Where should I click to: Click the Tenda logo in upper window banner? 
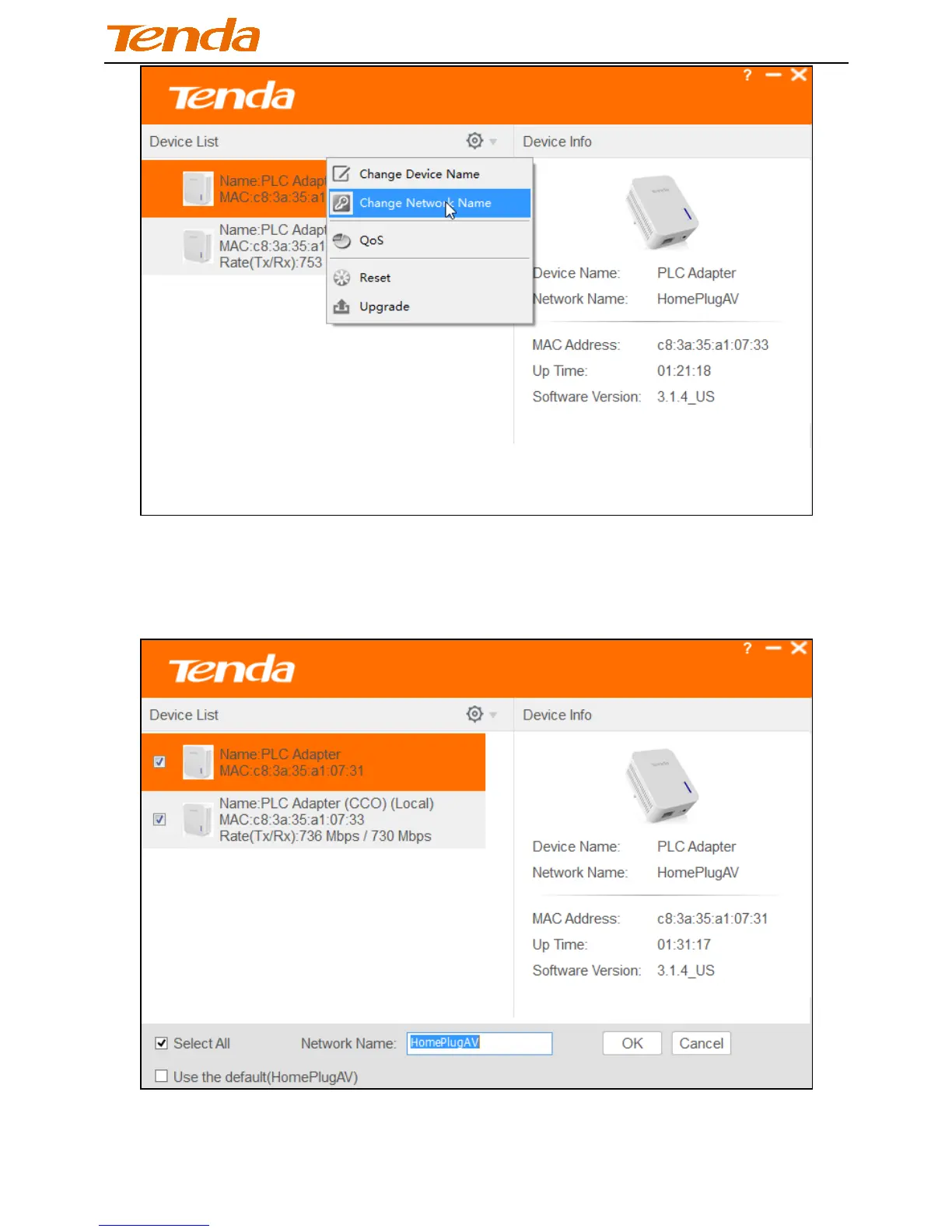[232, 96]
